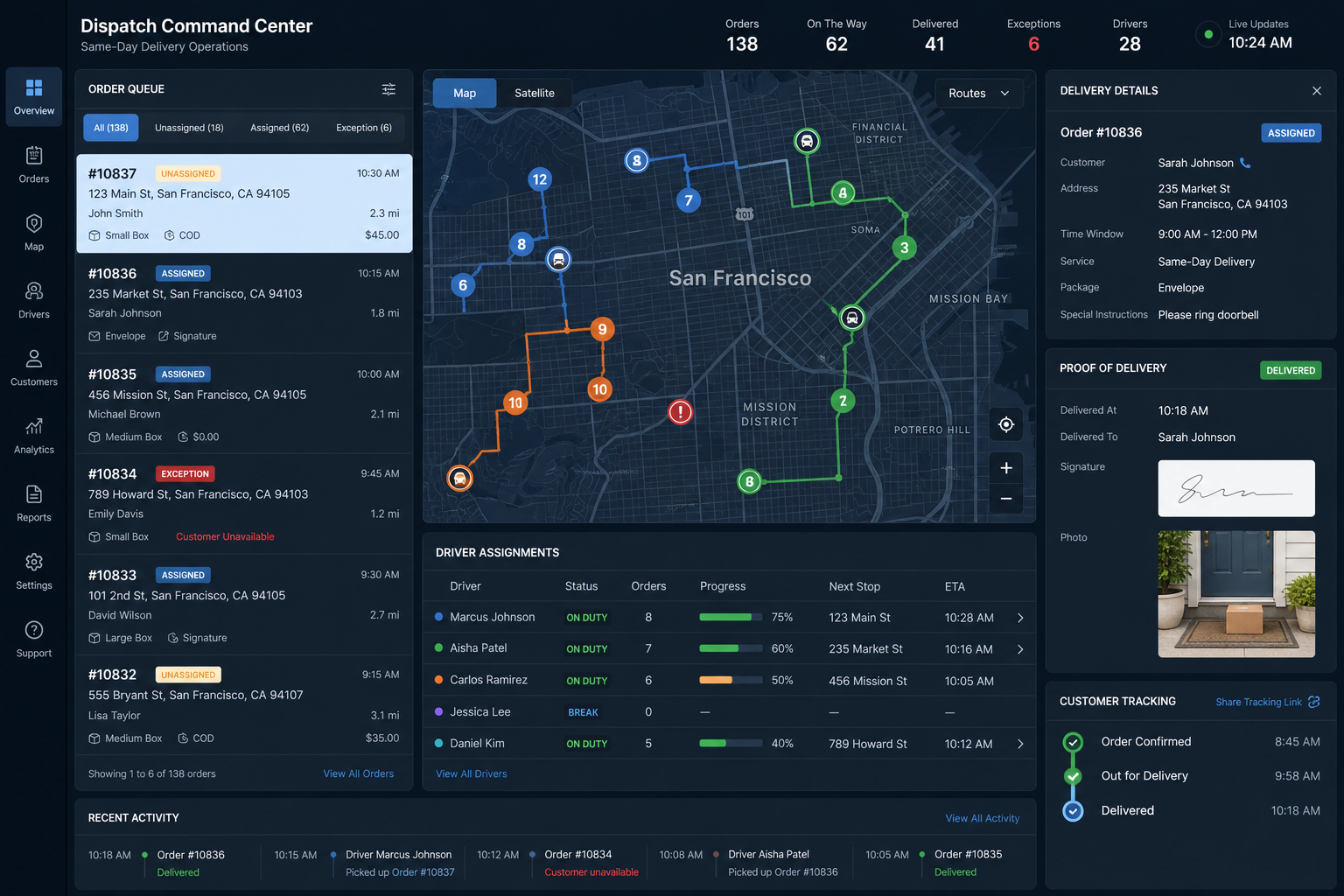This screenshot has width=1344, height=896.
Task: Select the Exception (6) queue tab
Action: click(364, 128)
